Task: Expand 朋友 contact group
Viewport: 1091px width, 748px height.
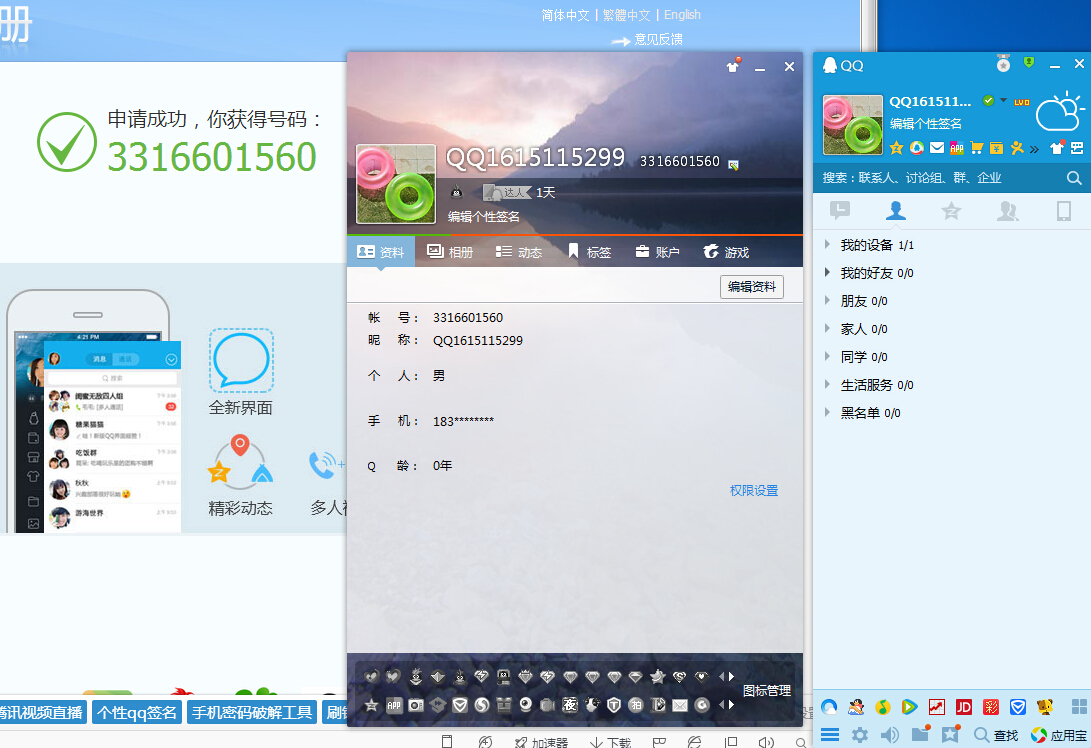Action: 827,300
